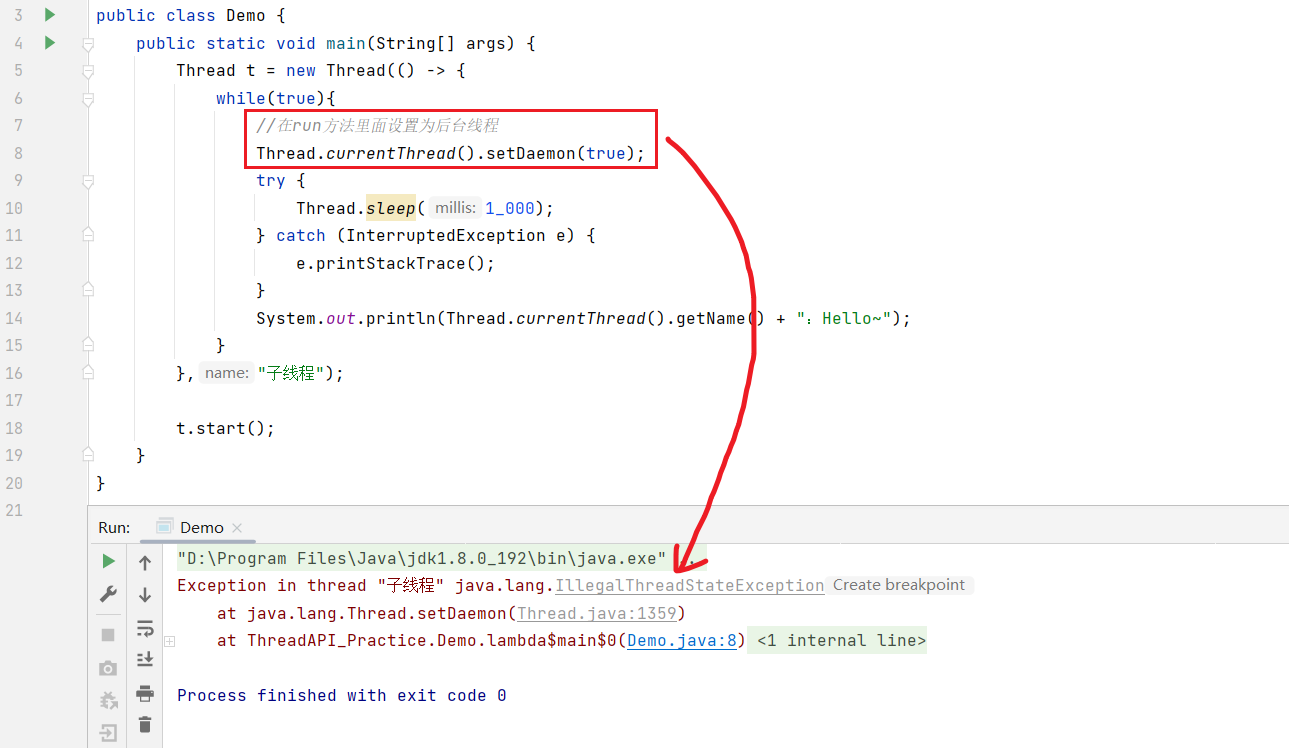Navigate to Demo.java:8 link
The image size is (1289, 748).
(682, 641)
